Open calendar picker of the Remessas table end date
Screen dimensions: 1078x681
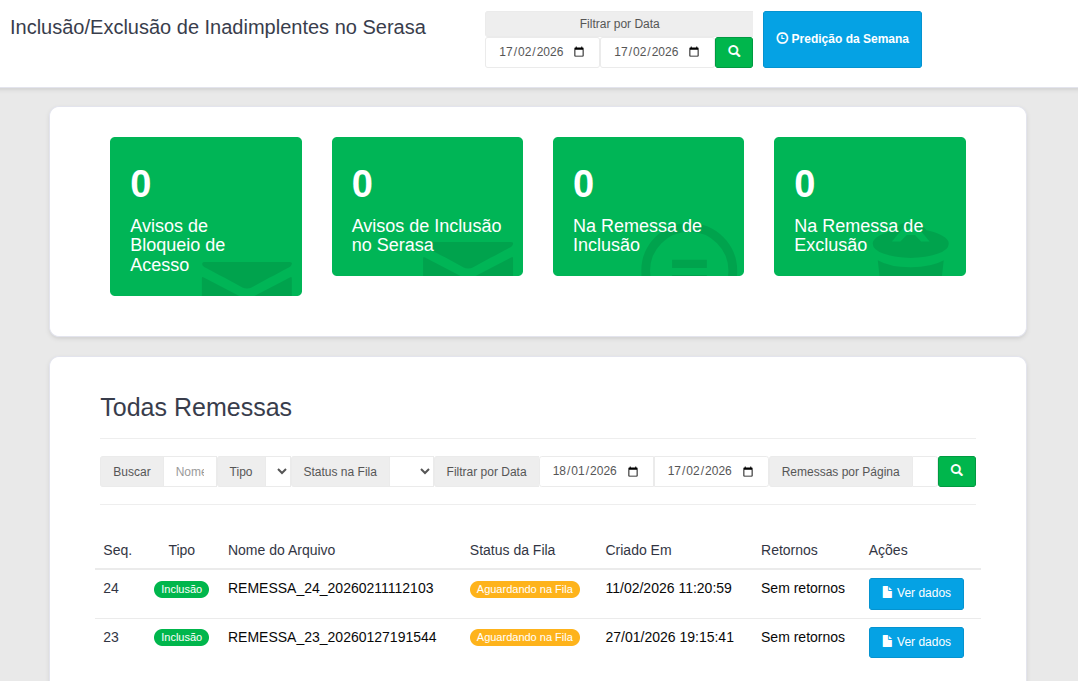coord(748,472)
